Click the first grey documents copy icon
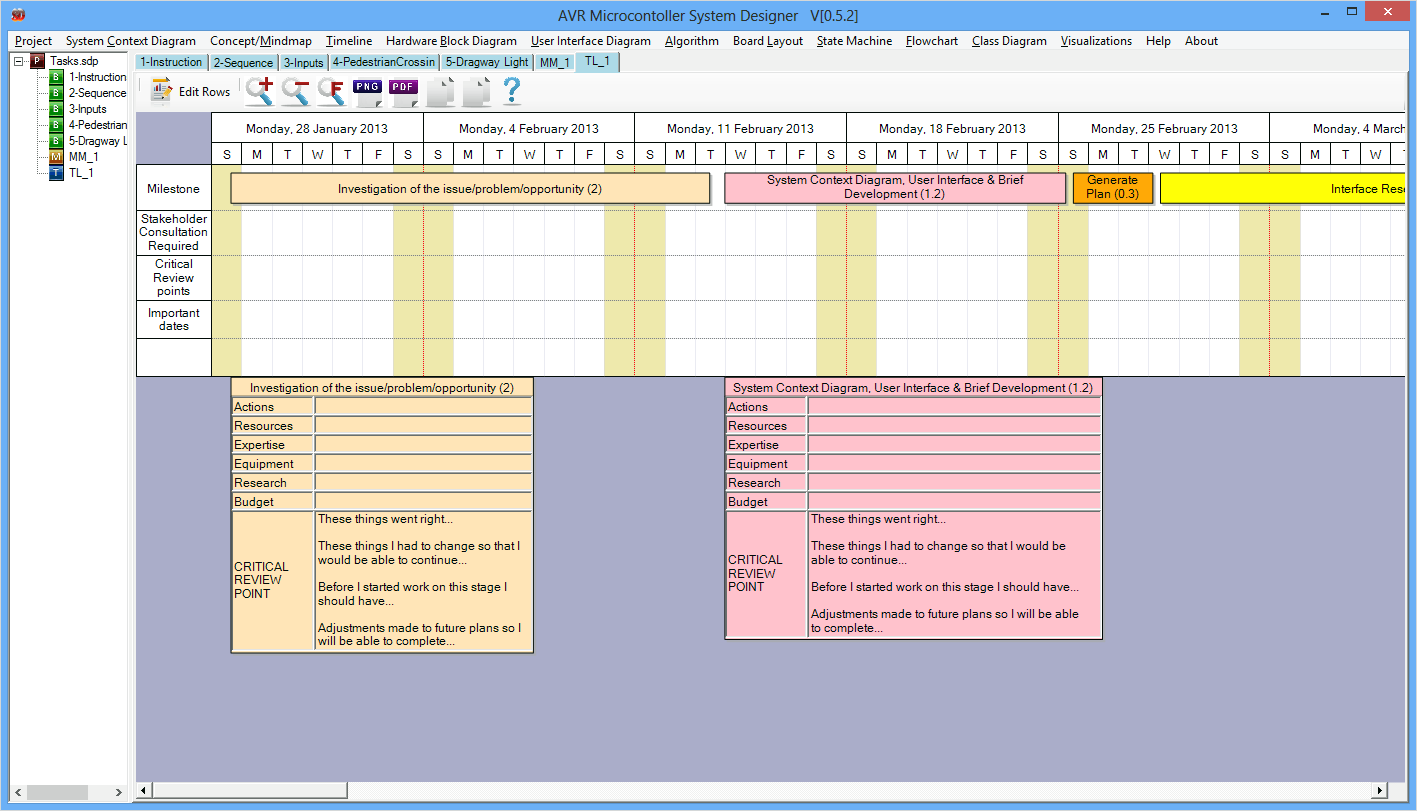Image resolution: width=1417 pixels, height=811 pixels. pyautogui.click(x=440, y=91)
